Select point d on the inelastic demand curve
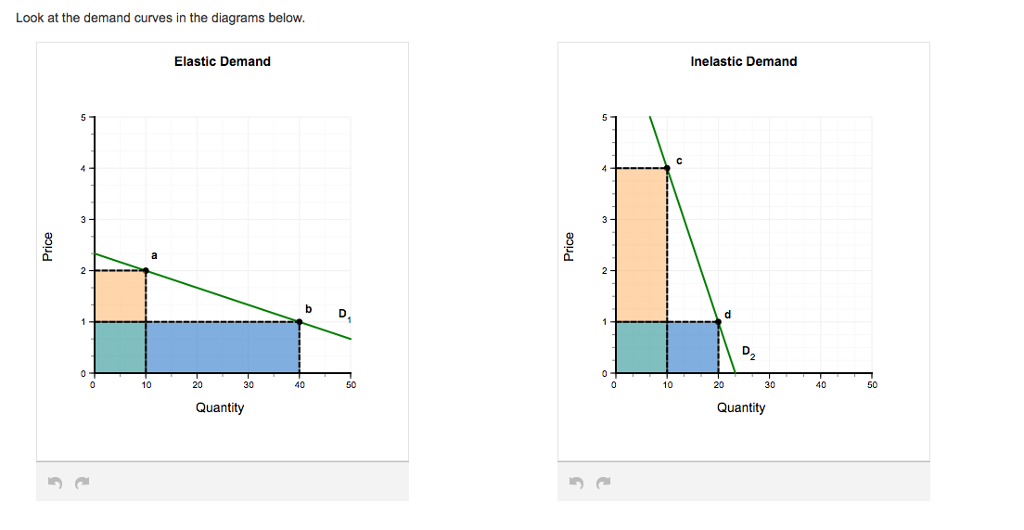The height and width of the screenshot is (530, 1024). pyautogui.click(x=719, y=321)
